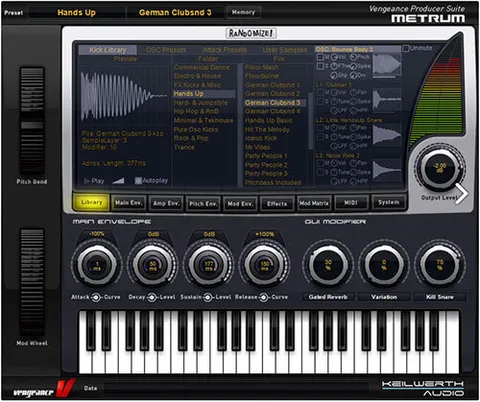
Task: Click the Kill Snare knob
Action: pyautogui.click(x=440, y=265)
